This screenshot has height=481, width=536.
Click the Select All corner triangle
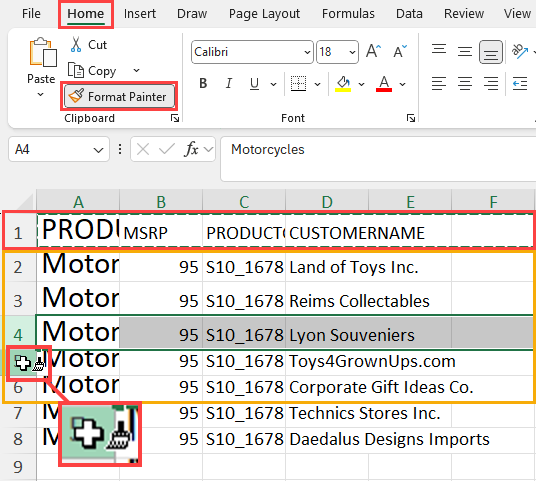[x=25, y=201]
